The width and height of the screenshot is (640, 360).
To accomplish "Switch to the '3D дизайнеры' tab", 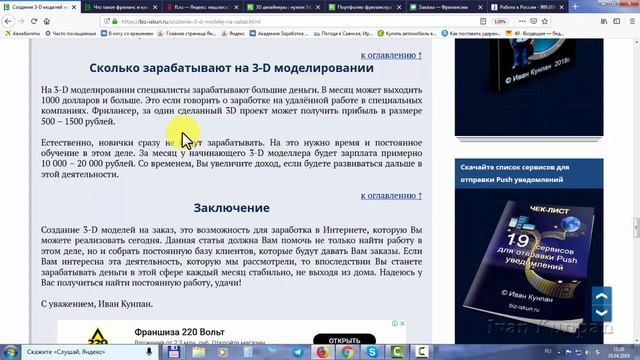I will click(x=284, y=7).
